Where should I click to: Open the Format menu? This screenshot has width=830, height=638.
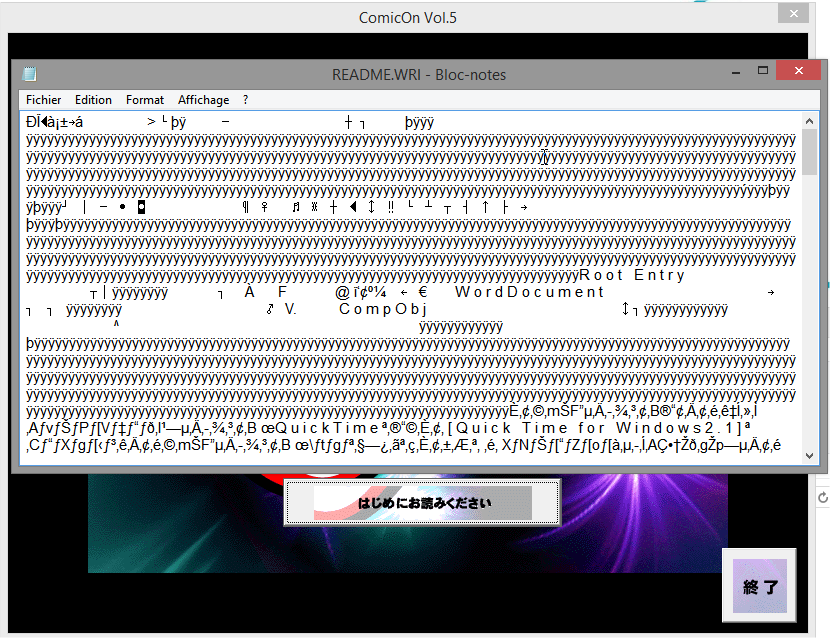click(x=145, y=100)
